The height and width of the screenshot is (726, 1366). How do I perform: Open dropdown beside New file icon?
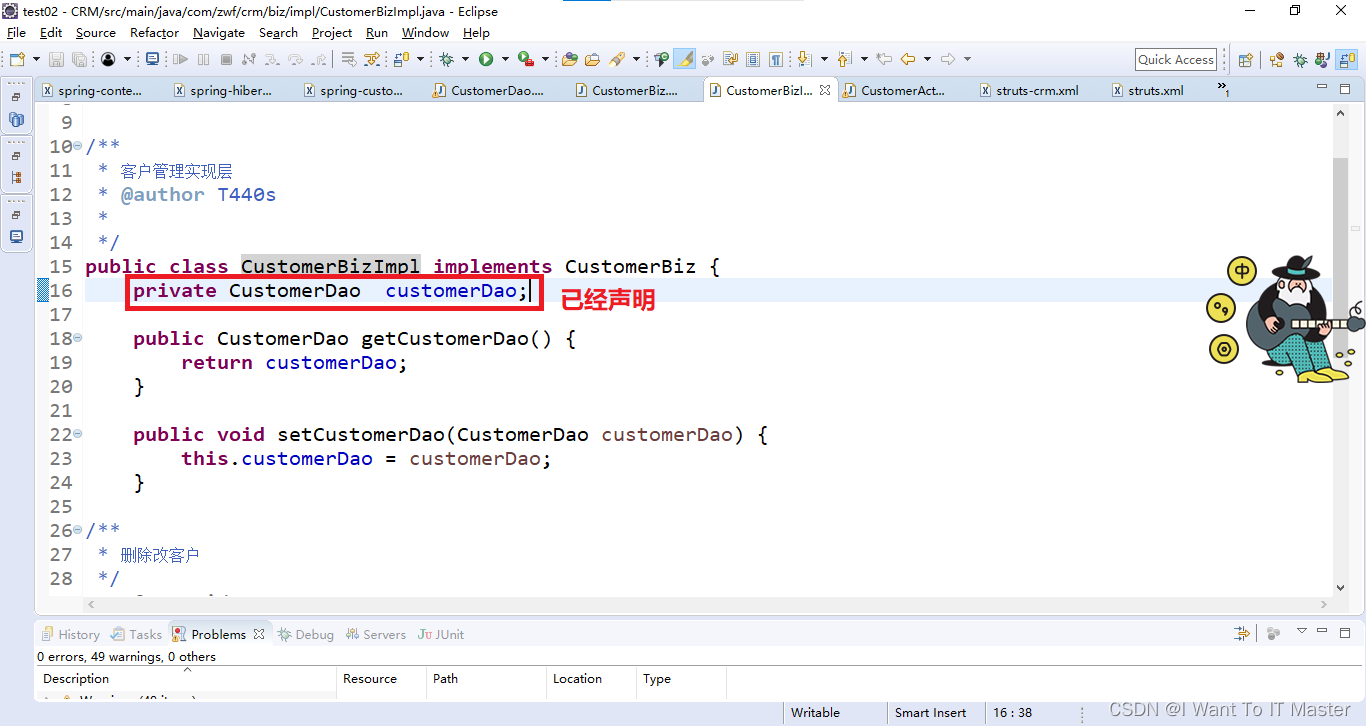(37, 59)
